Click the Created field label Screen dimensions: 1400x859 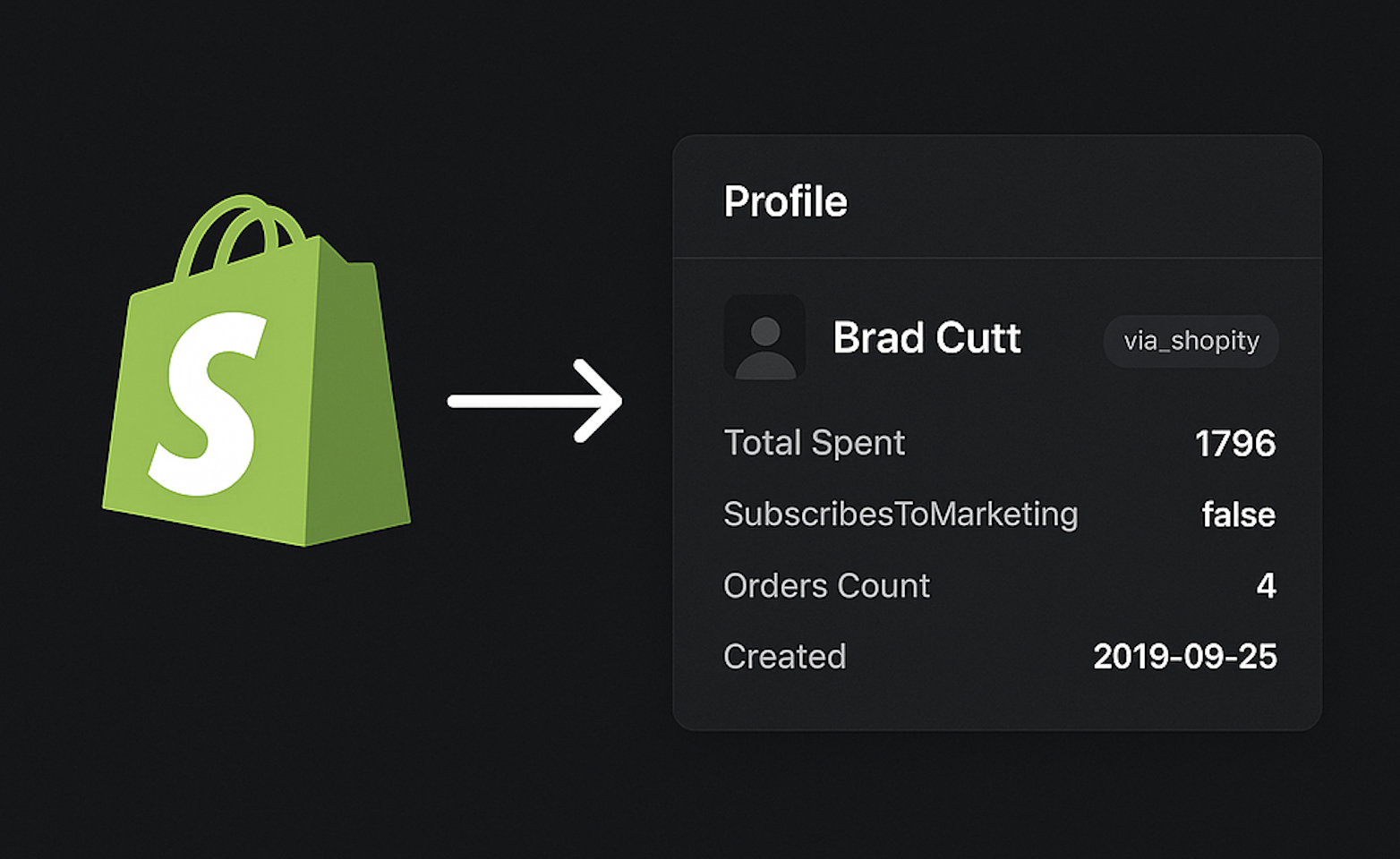[784, 657]
